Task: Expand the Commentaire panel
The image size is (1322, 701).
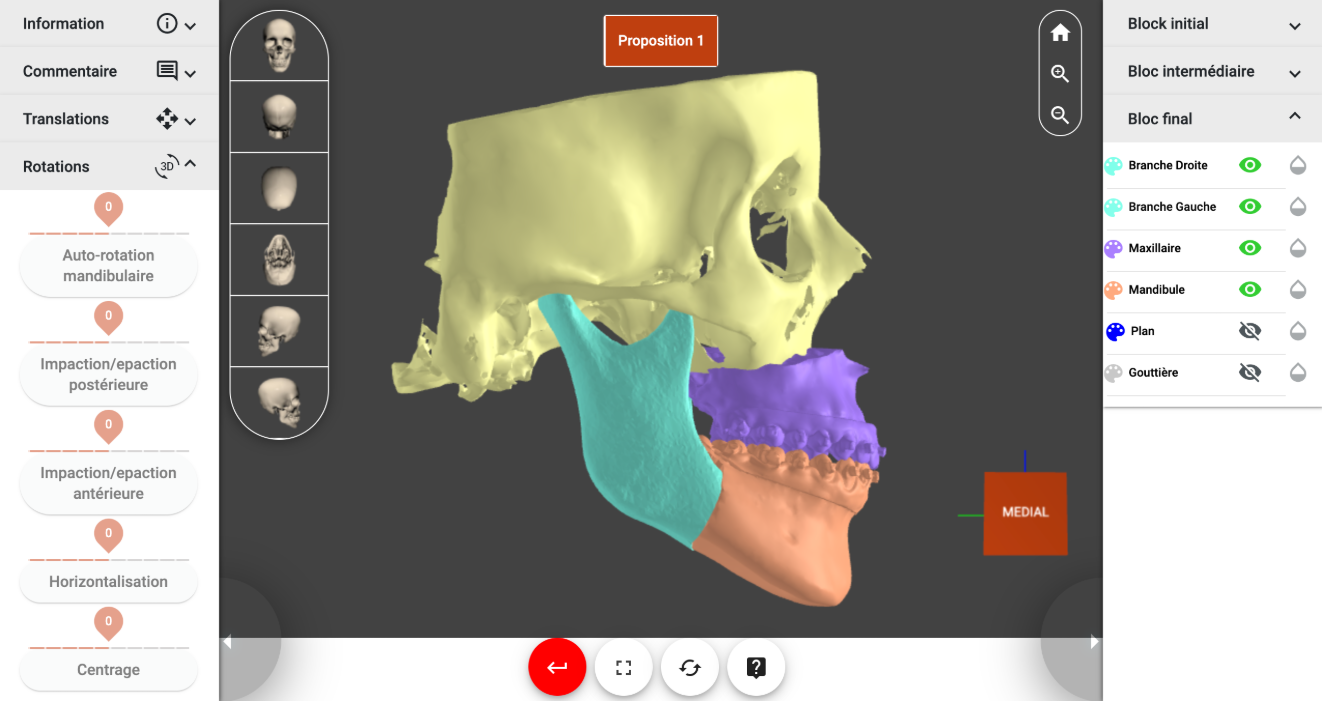Action: click(x=109, y=71)
